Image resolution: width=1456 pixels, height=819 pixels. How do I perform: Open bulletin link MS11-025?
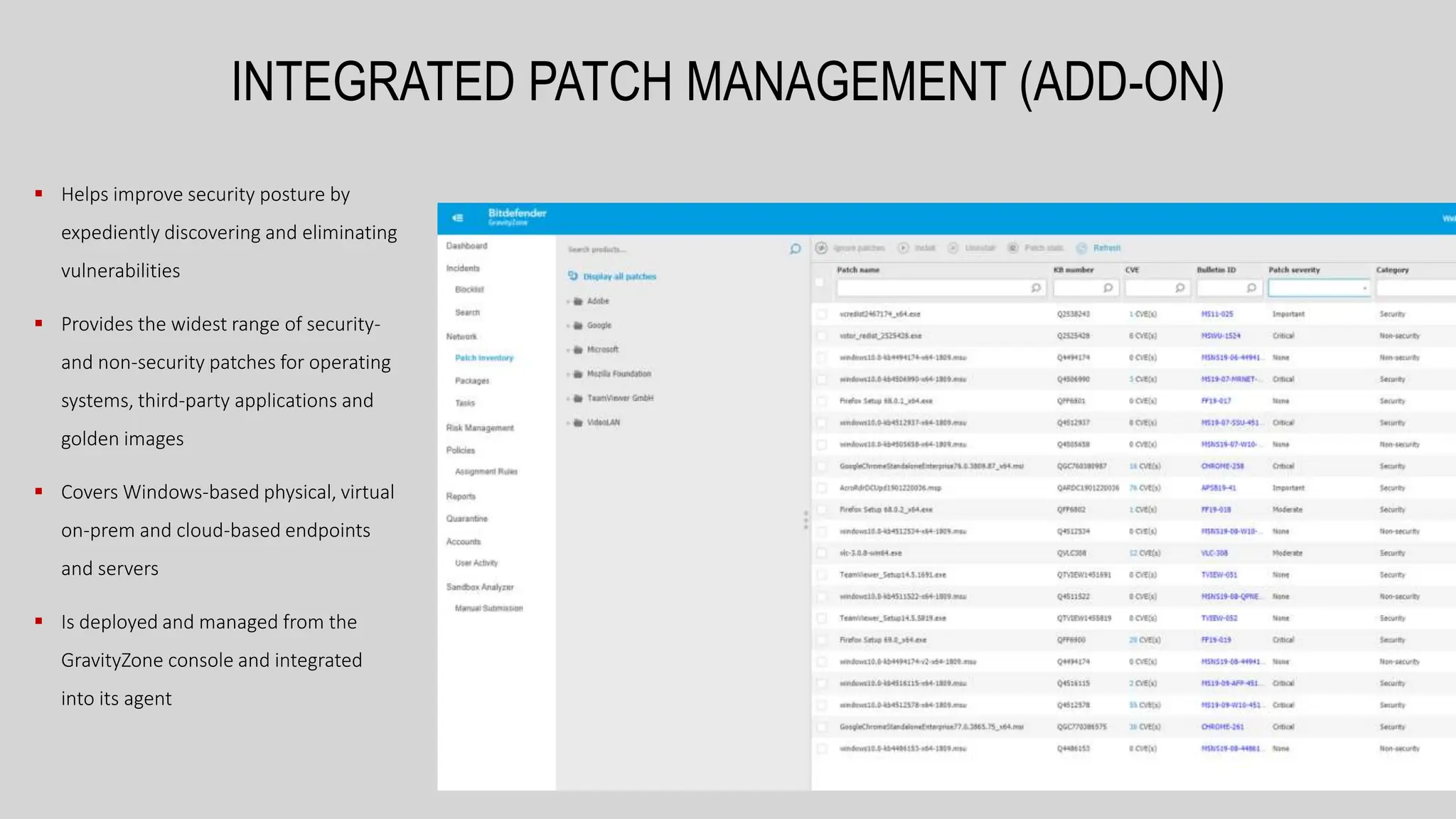point(1217,314)
